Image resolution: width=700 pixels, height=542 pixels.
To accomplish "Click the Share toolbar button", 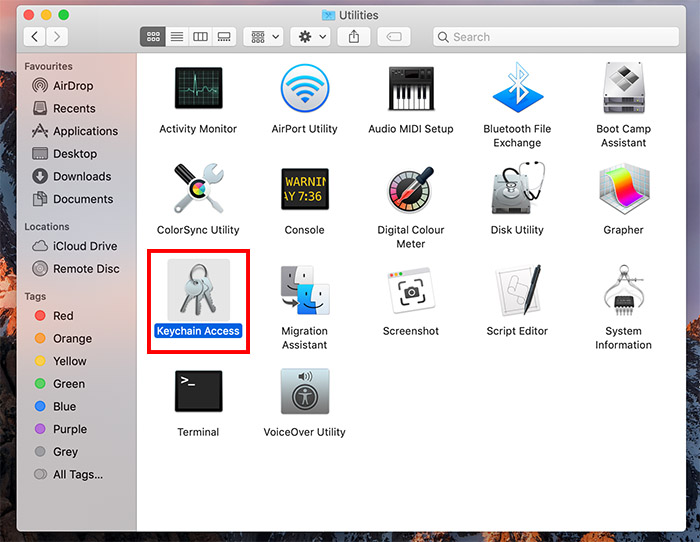I will point(354,37).
